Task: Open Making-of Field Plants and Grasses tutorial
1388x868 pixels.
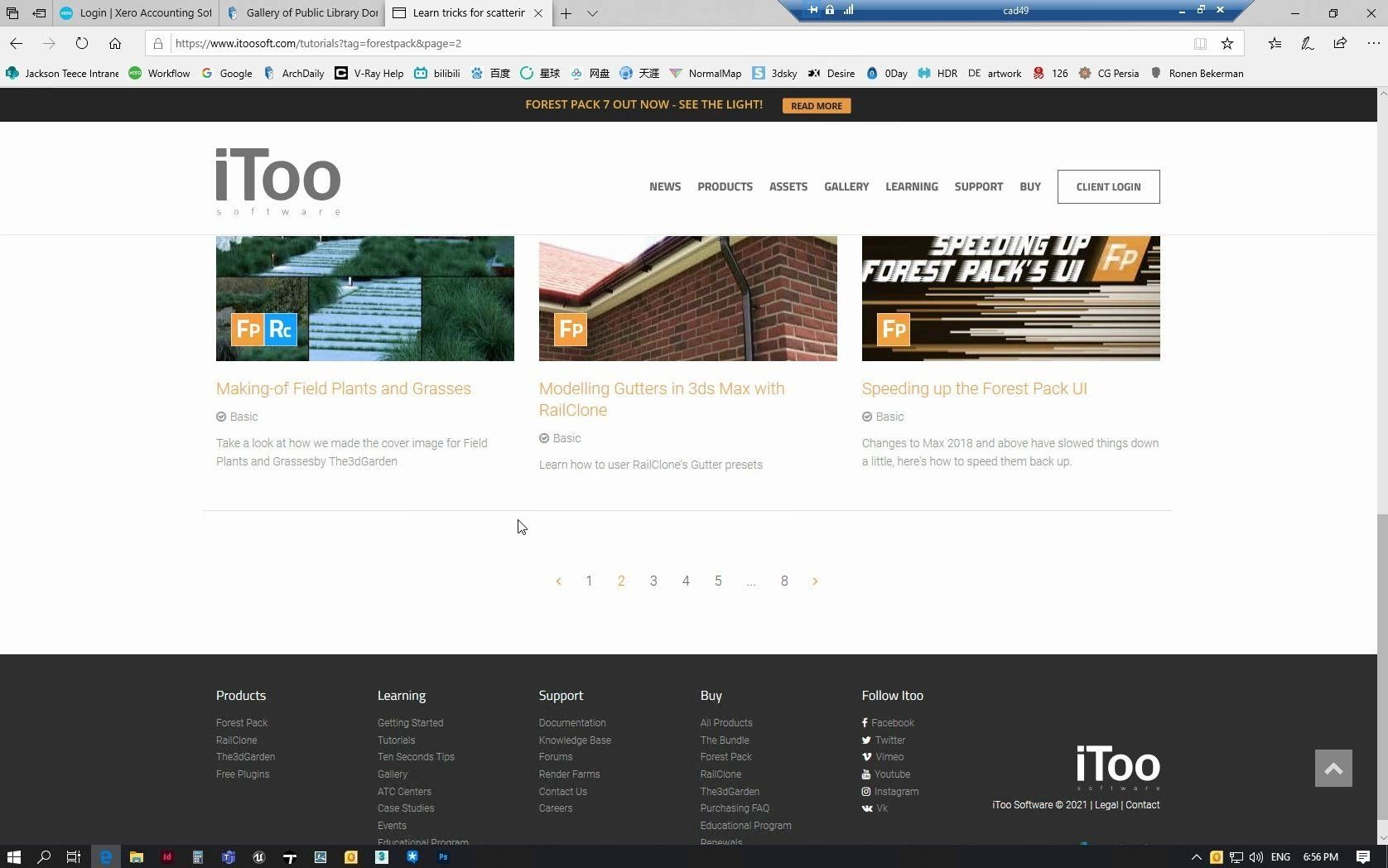Action: click(x=344, y=388)
